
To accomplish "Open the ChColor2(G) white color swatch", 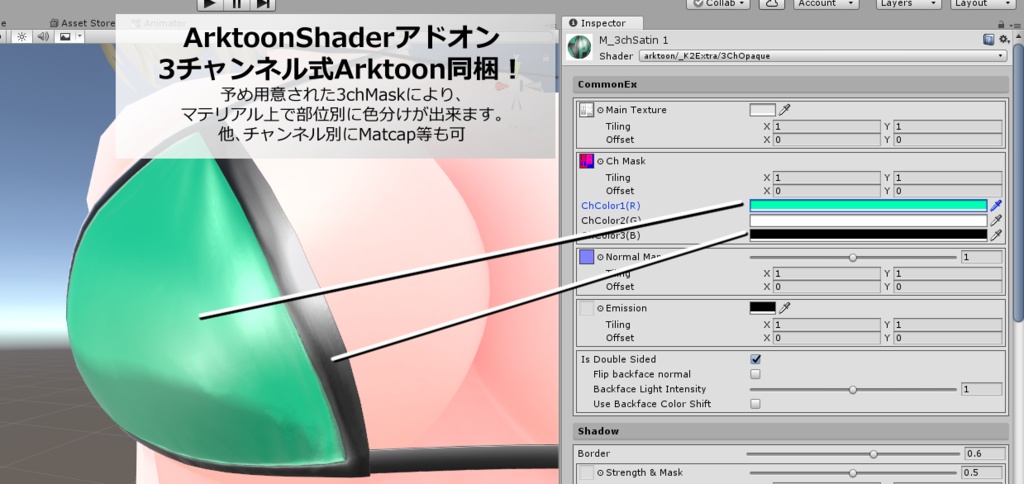I will pyautogui.click(x=868, y=221).
